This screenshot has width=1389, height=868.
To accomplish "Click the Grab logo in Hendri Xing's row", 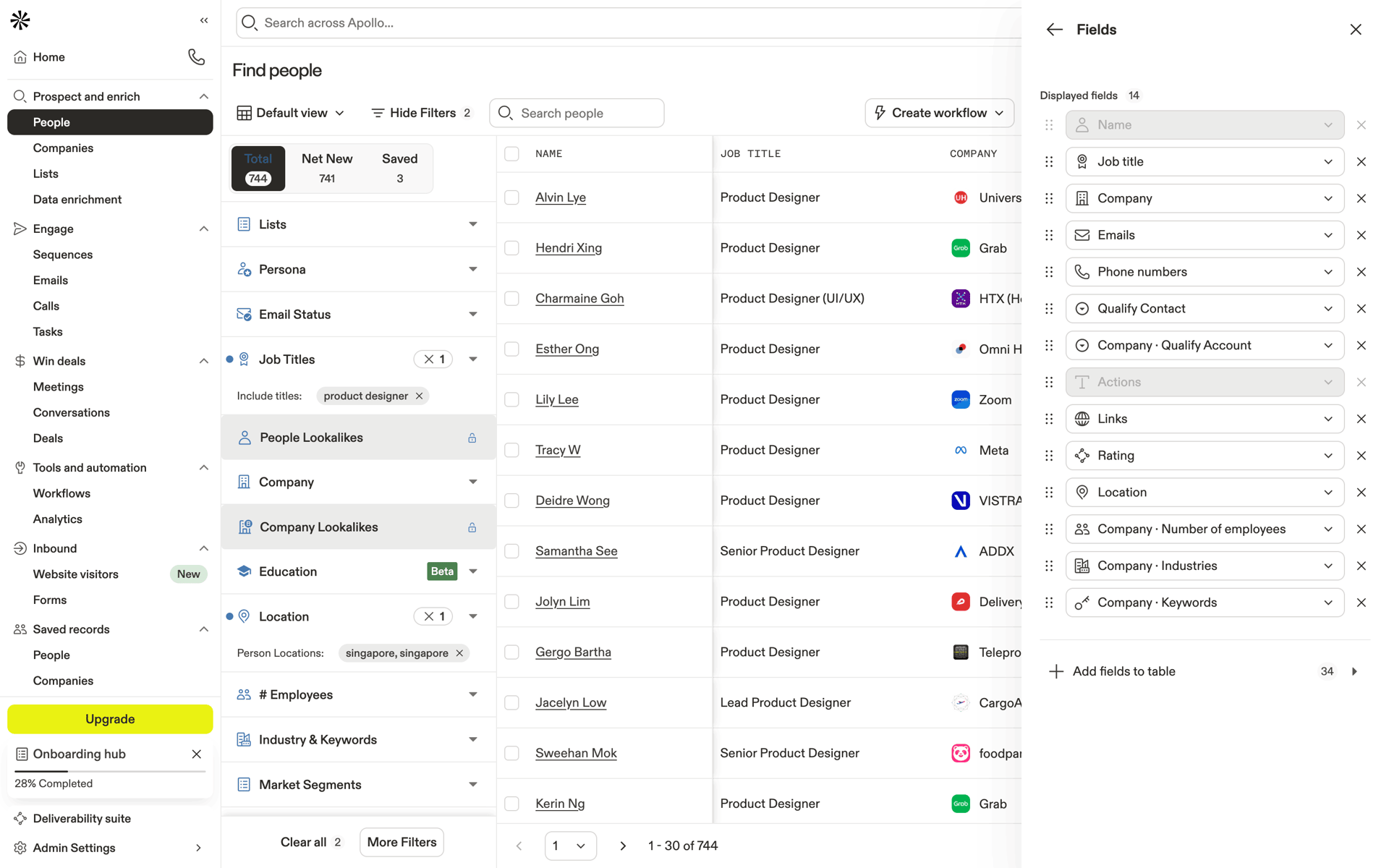I will pos(960,248).
